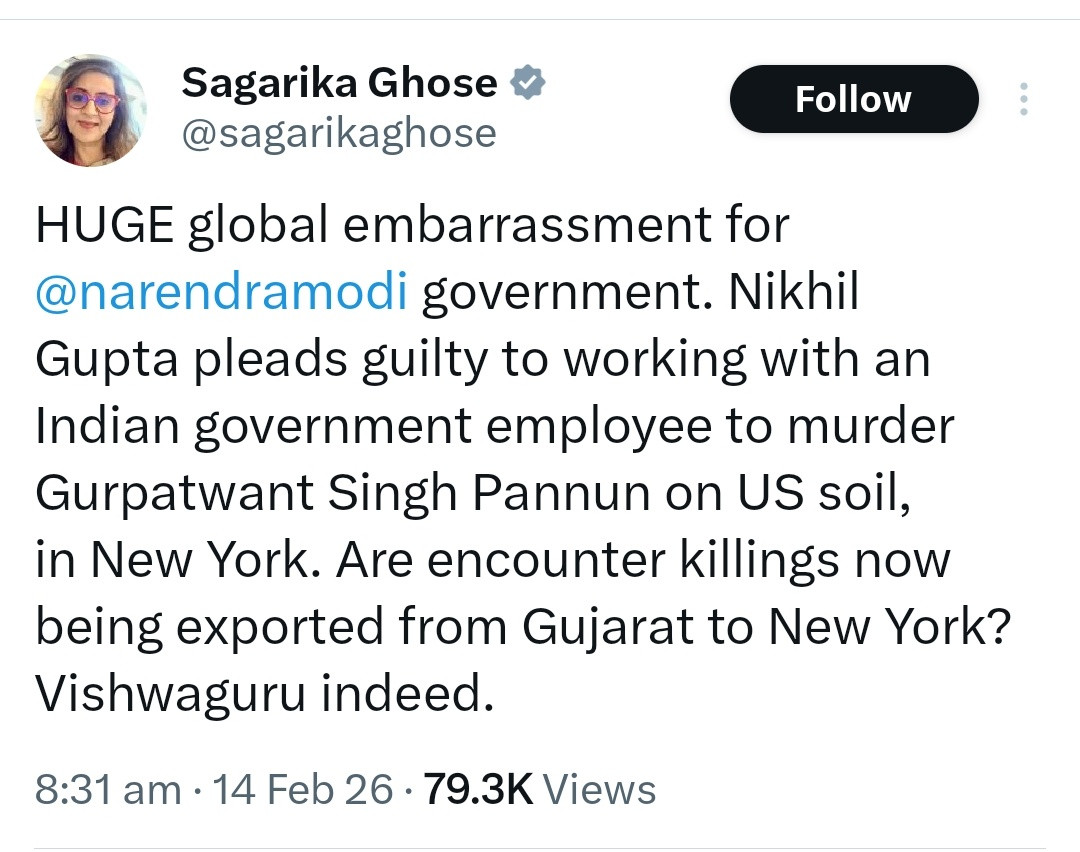Click "Vishwaguru indeed." at the tweet's end
The image size is (1080, 852).
click(x=265, y=693)
